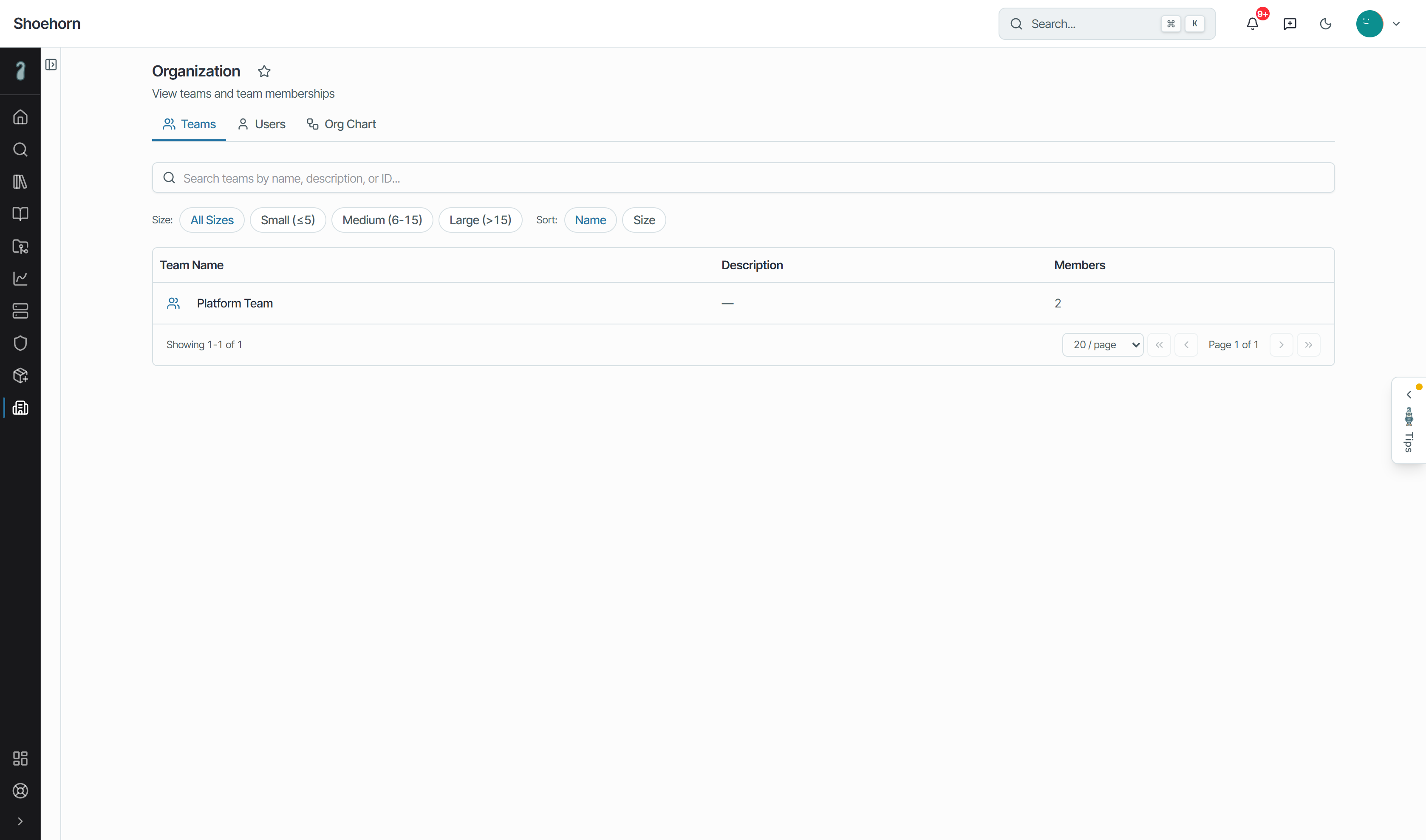Go to the previous page

(x=1186, y=345)
